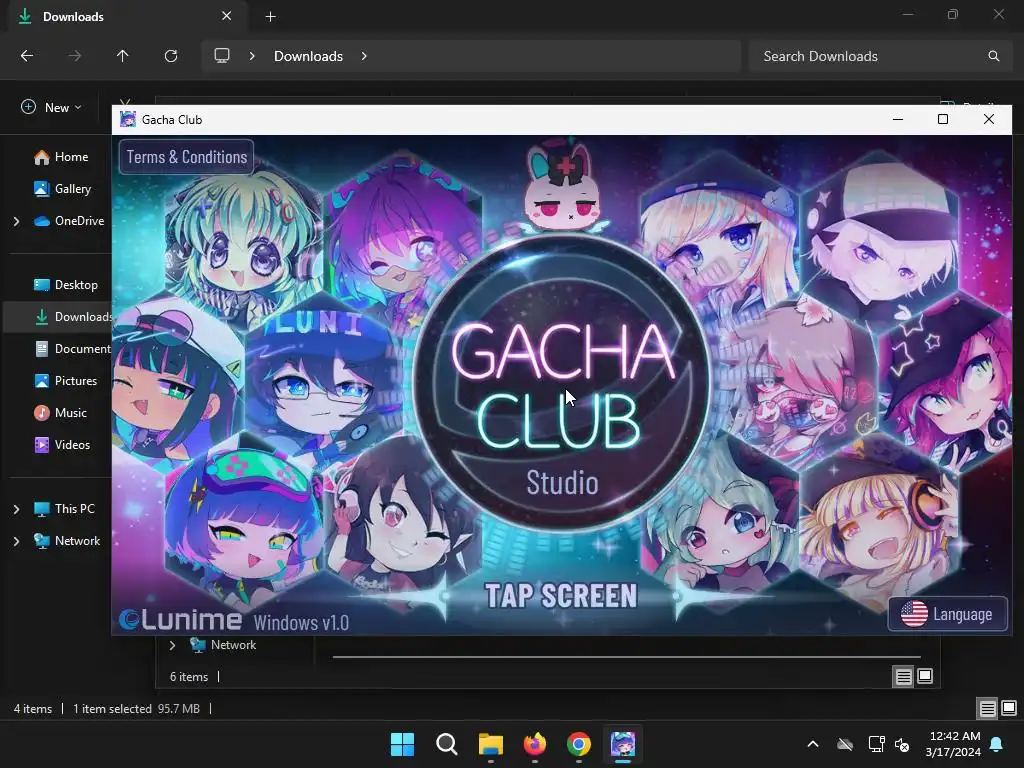Click the Lunime logo in Gacha Club

point(180,620)
